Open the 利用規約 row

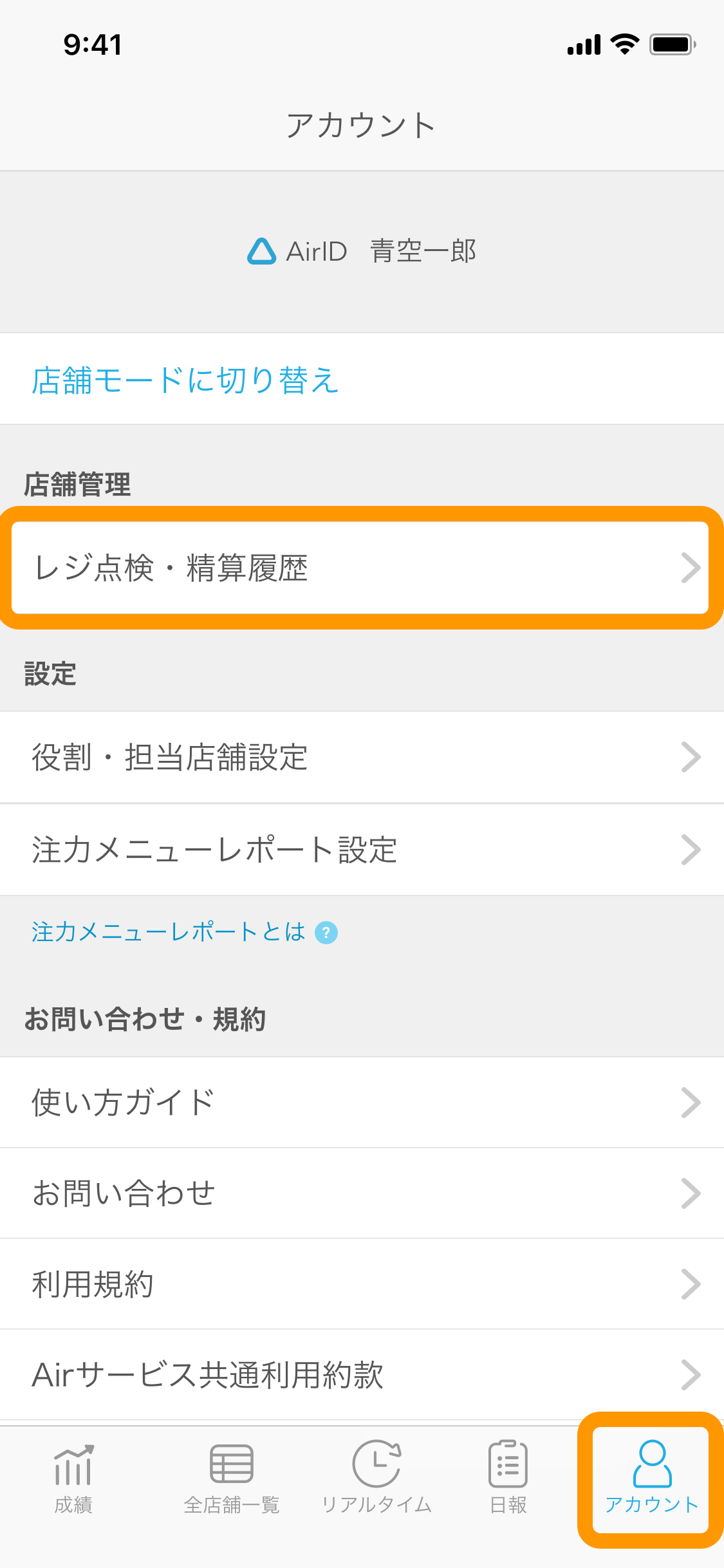pyautogui.click(x=362, y=1283)
